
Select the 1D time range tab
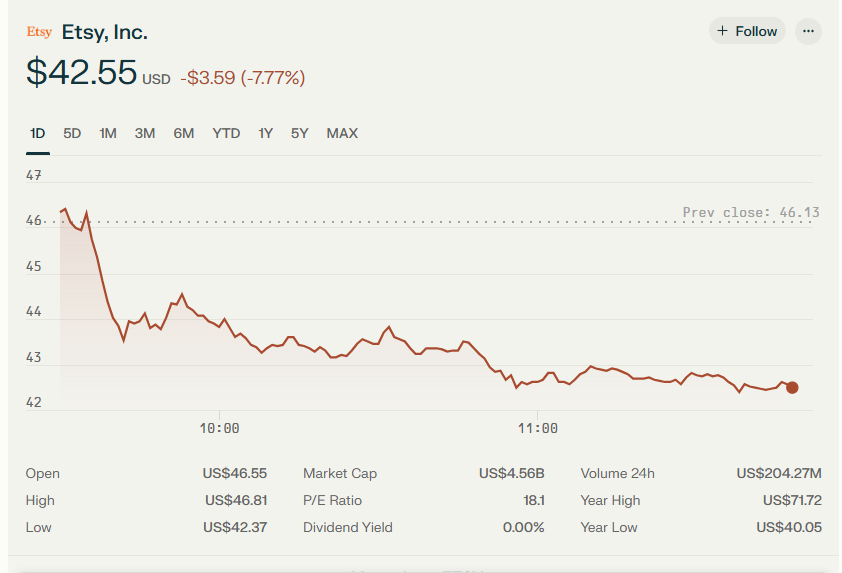click(38, 133)
